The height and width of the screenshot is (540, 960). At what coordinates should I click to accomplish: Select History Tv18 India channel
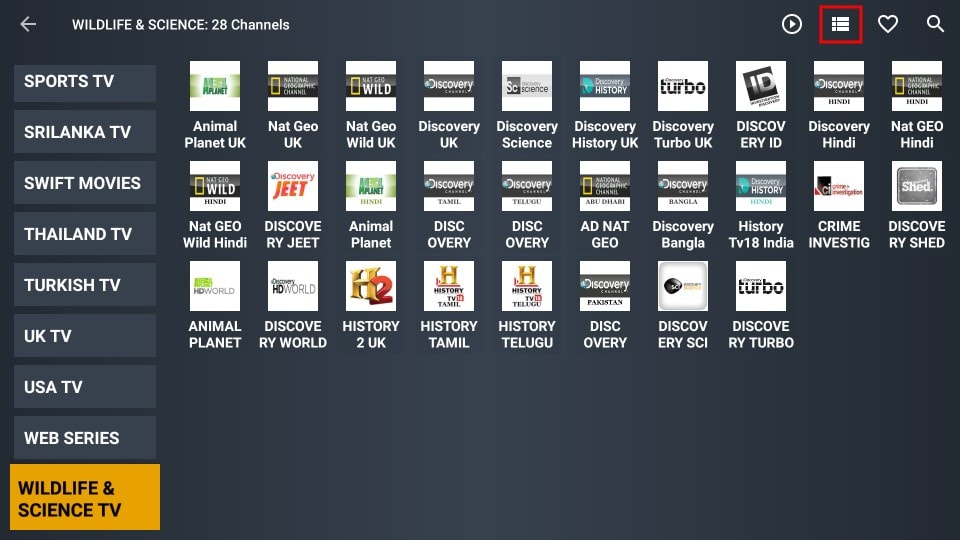[x=761, y=206]
